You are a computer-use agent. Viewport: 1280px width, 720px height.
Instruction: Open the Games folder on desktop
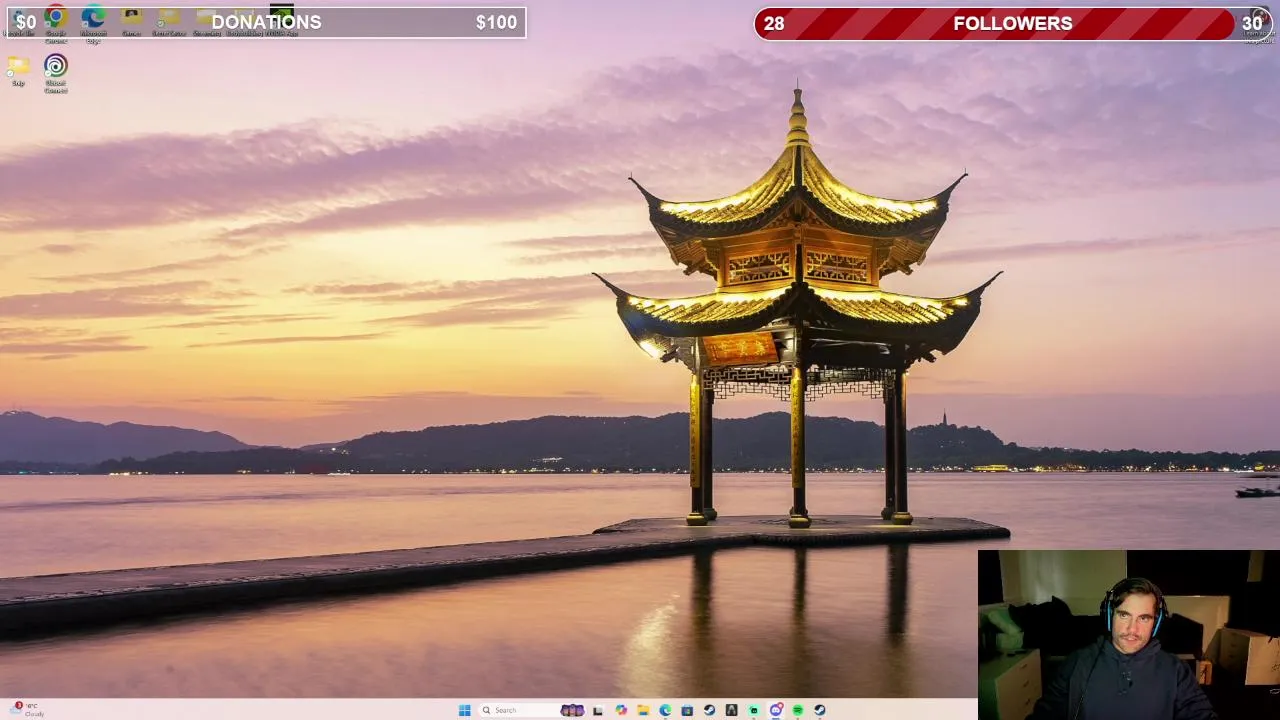point(131,21)
